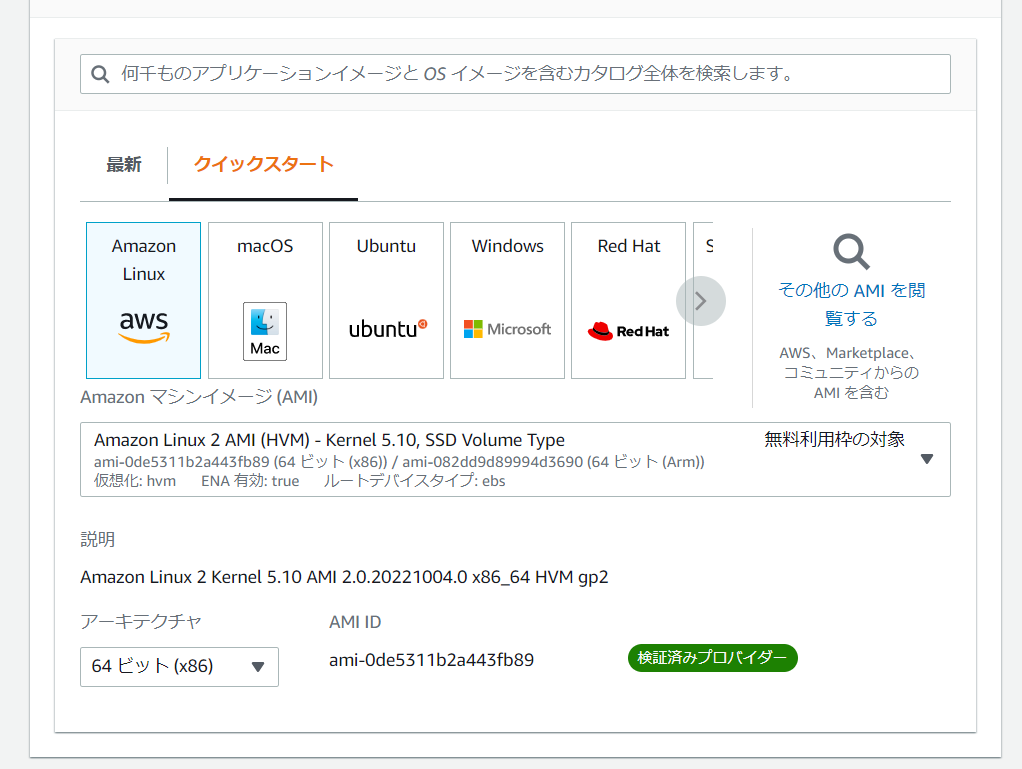The height and width of the screenshot is (769, 1022).
Task: Open the その他の AMI を閲覧する link
Action: click(851, 304)
